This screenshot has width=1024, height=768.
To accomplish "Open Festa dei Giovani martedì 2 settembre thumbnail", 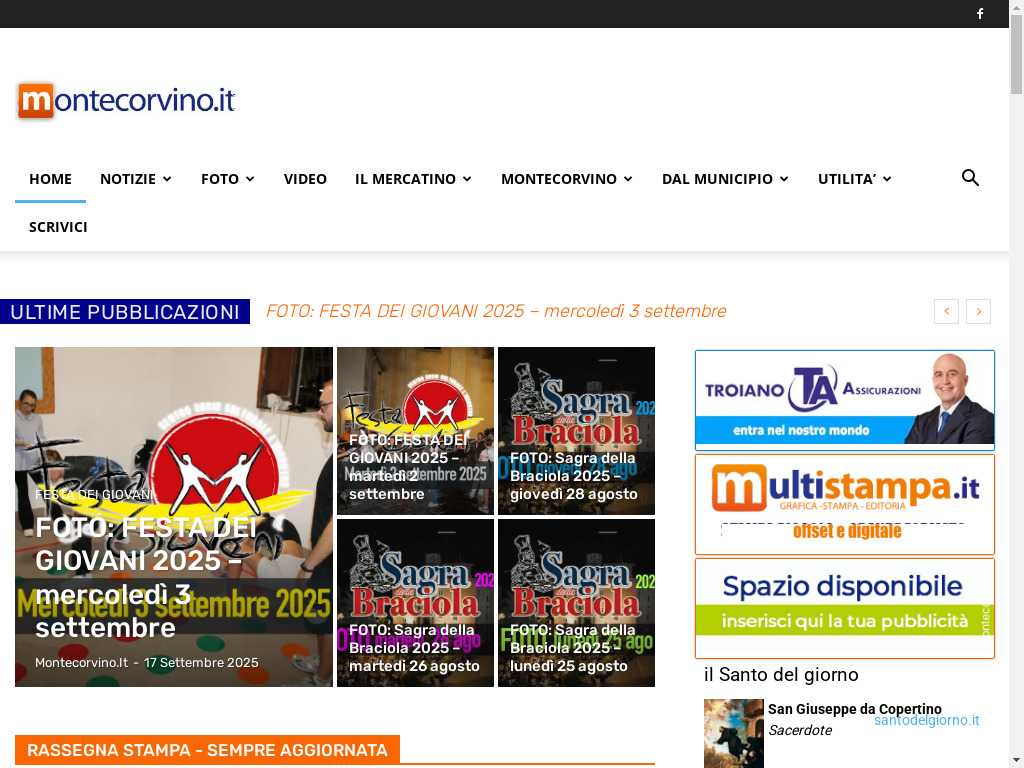I will click(x=415, y=431).
